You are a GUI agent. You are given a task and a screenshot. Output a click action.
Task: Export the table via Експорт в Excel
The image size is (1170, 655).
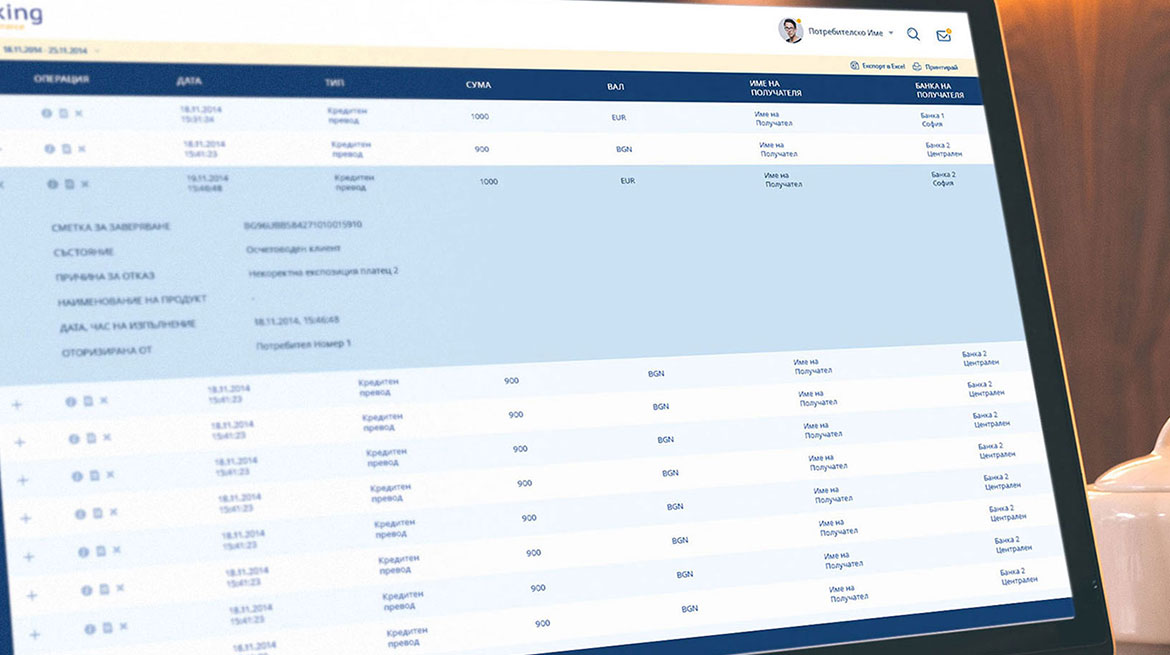[878, 66]
